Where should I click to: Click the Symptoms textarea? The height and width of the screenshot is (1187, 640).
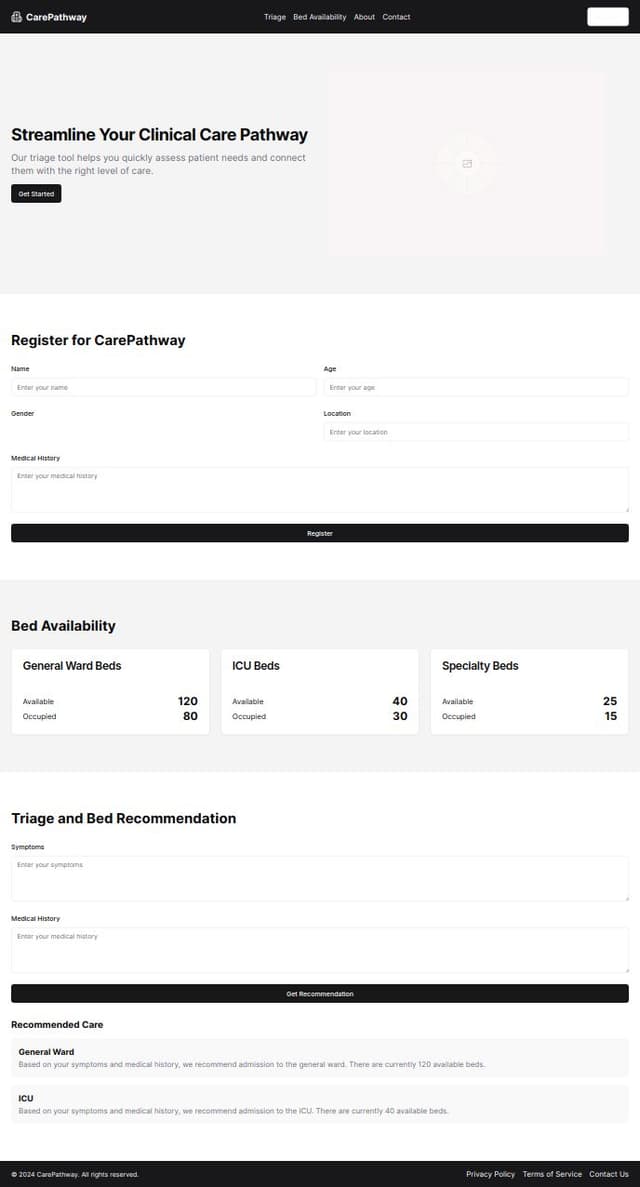click(320, 878)
